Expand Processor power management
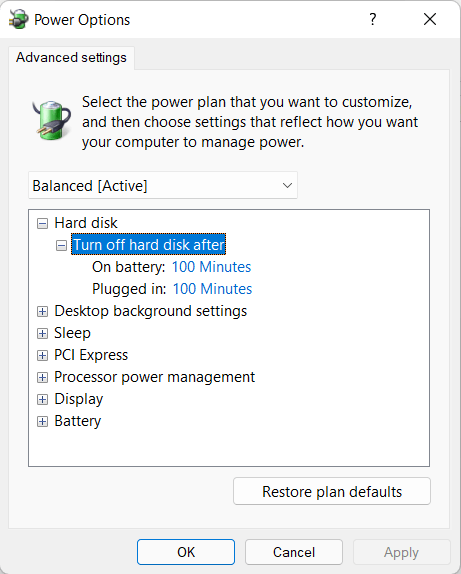Viewport: 461px width, 574px height. click(x=42, y=377)
